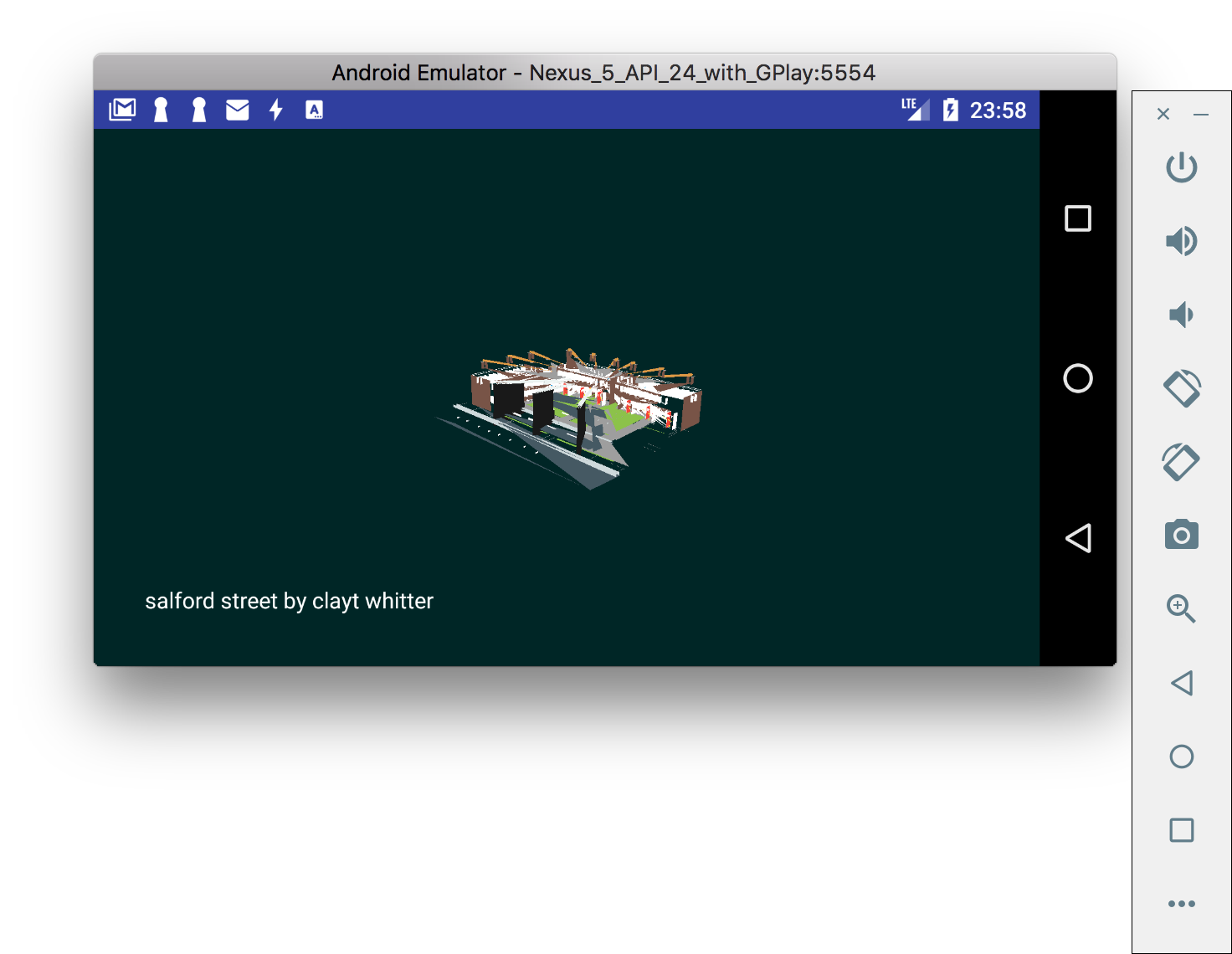Select the keyboard 'A' status bar icon
This screenshot has height=954, width=1232.
[314, 110]
